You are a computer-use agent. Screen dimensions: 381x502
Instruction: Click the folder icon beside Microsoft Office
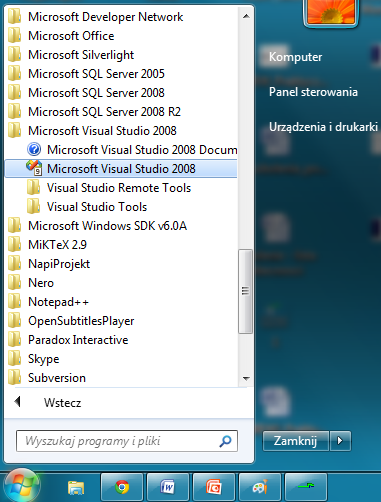point(15,35)
